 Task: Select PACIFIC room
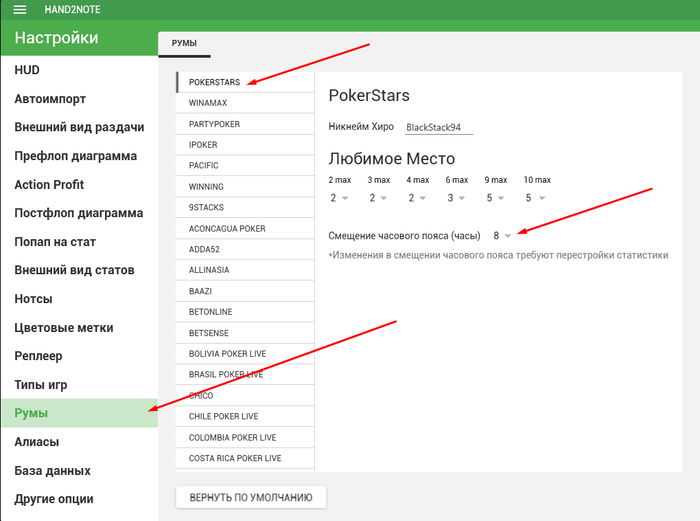245,166
